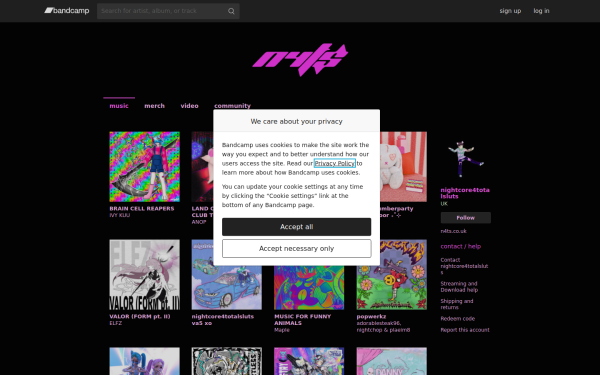The width and height of the screenshot is (600, 375).
Task: Open BRAIN CELL REAPERS album cover
Action: pyautogui.click(x=144, y=167)
